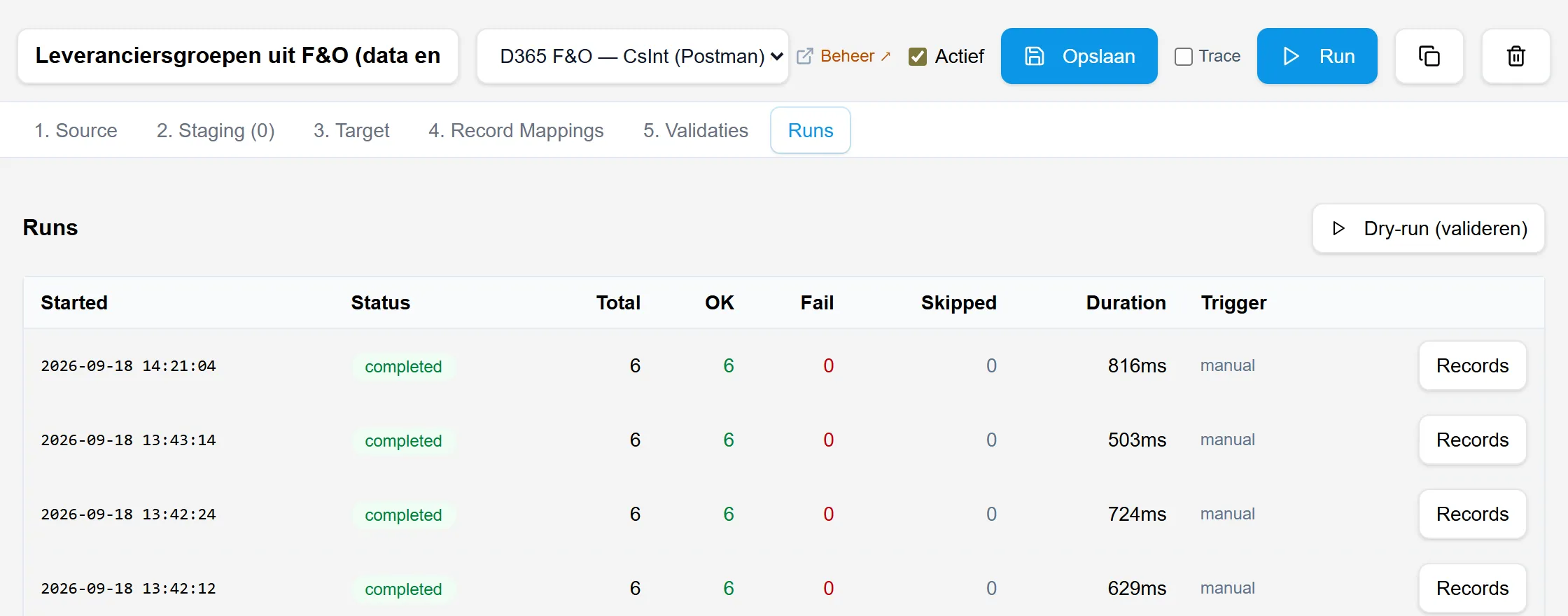Click the Trigger column header

(1233, 302)
